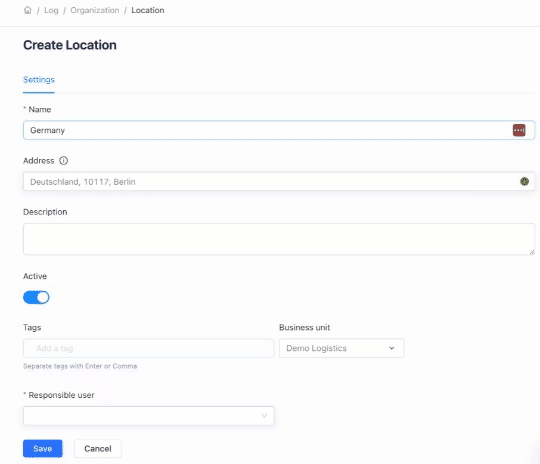The image size is (540, 464).
Task: Expand the Responsible user dropdown
Action: [x=149, y=415]
